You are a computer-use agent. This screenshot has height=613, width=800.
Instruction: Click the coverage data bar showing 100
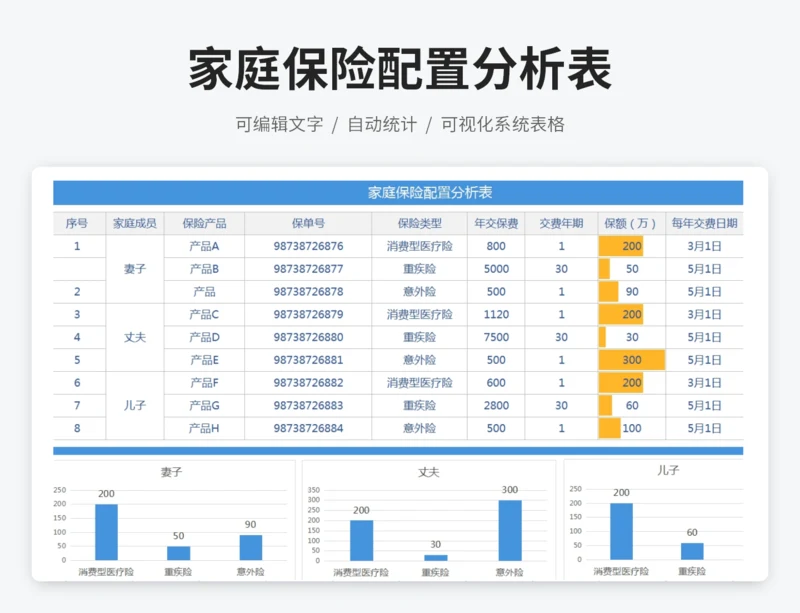tap(610, 428)
